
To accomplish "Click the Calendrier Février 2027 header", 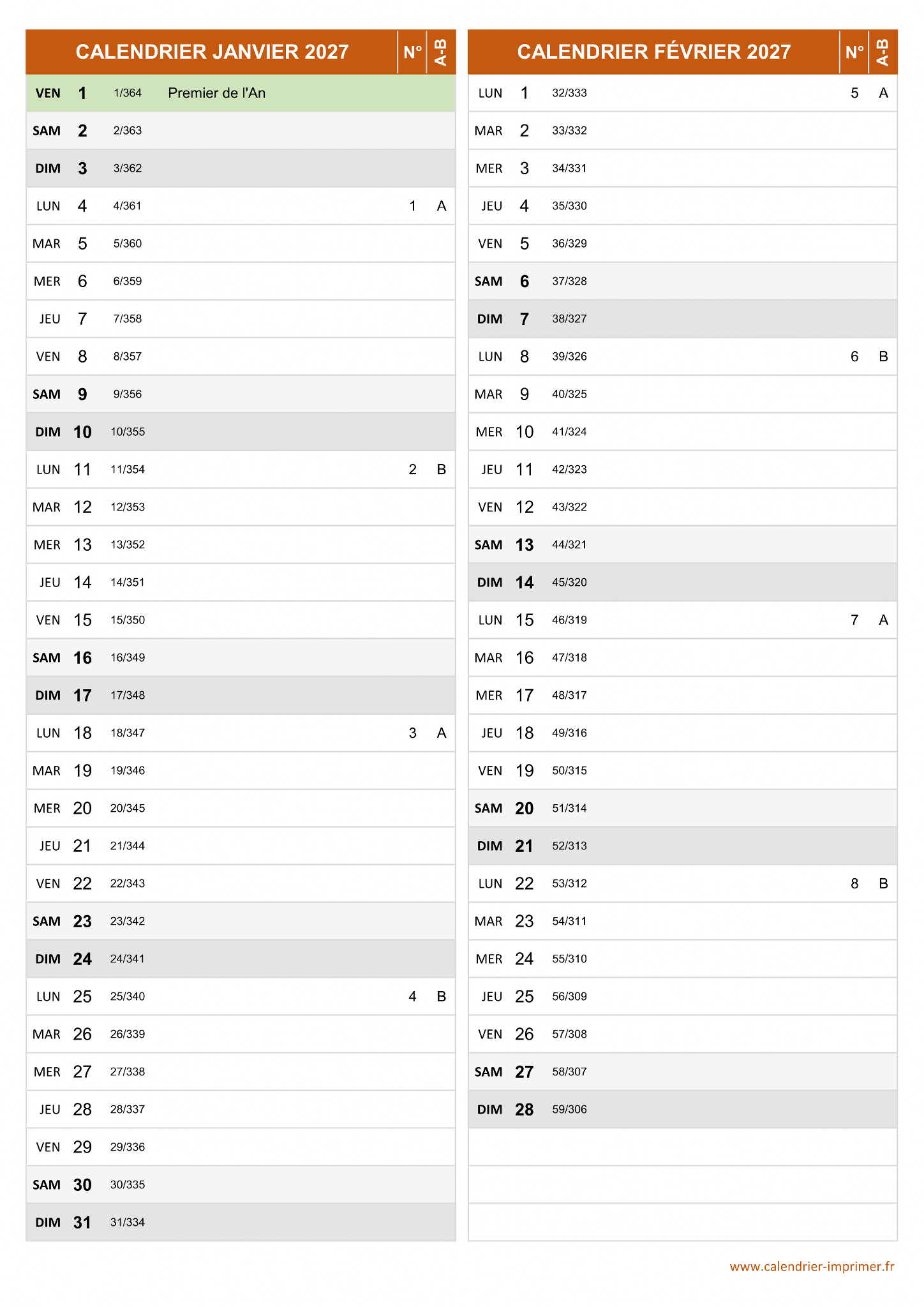I will [x=653, y=52].
